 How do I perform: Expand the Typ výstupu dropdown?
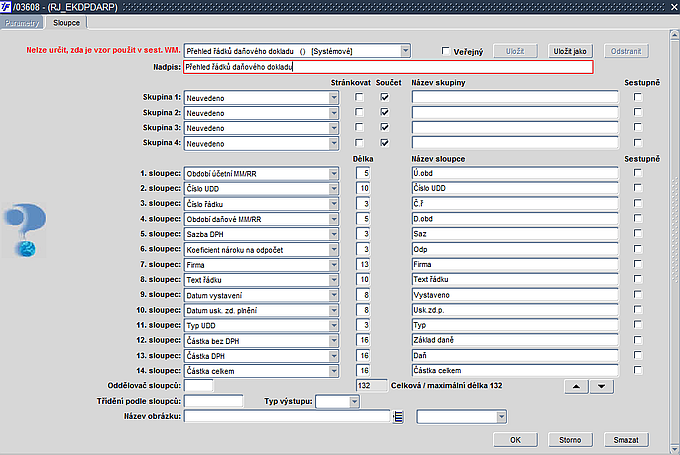click(352, 401)
